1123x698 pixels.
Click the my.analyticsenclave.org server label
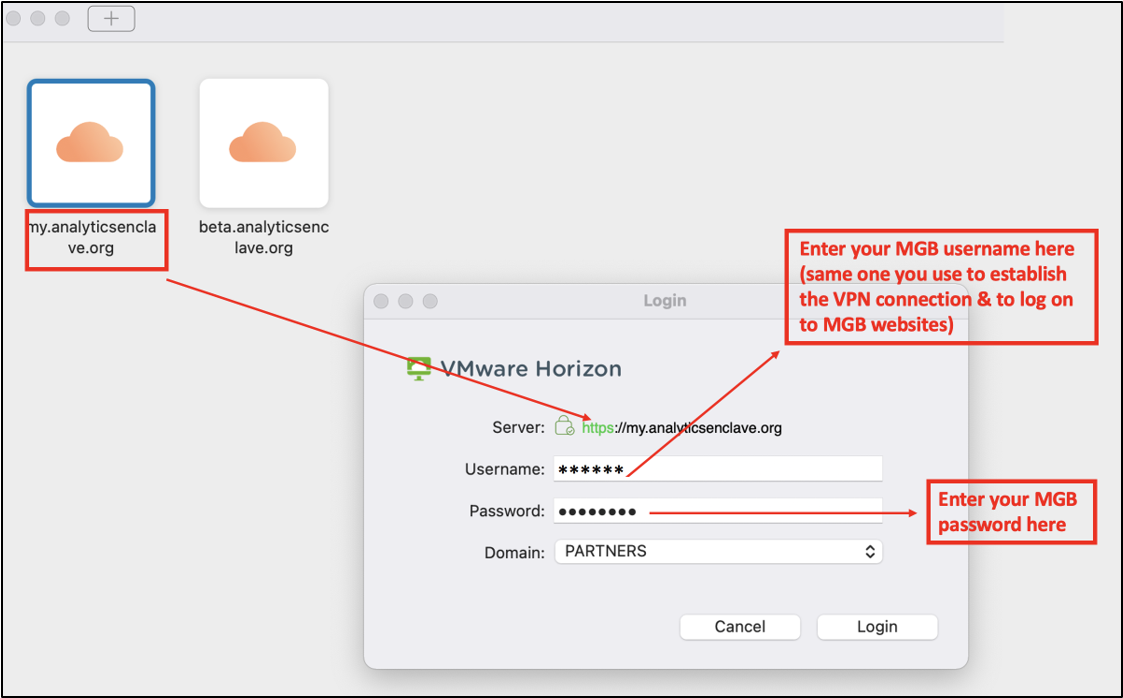tap(92, 238)
